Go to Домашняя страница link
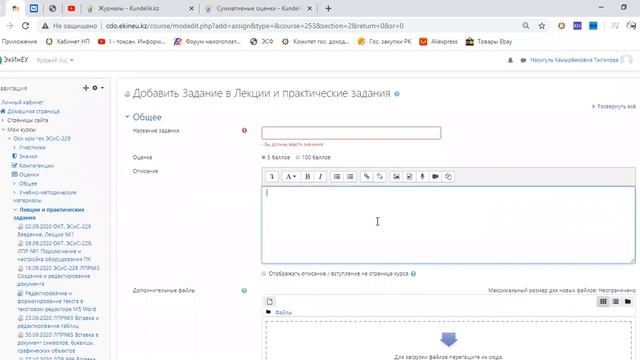 pyautogui.click(x=33, y=111)
